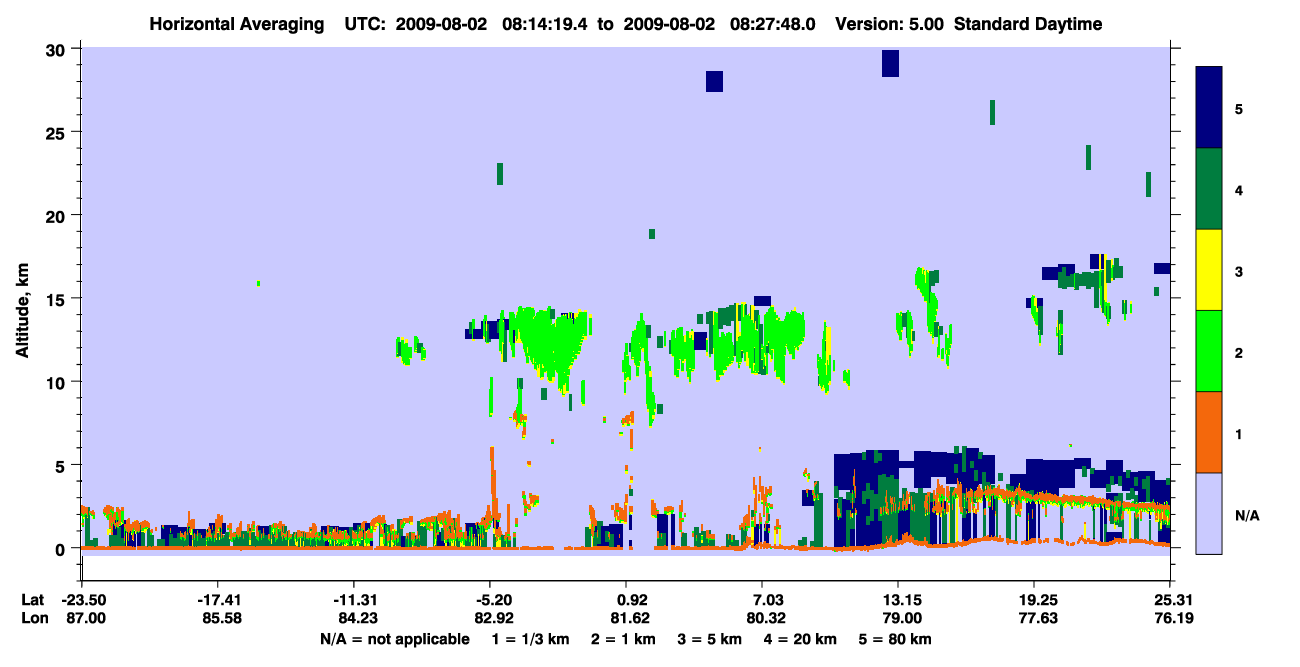Screen dimensions: 1300x667
Task: Click the orange color bar segment labeled 1
Action: click(x=1209, y=432)
